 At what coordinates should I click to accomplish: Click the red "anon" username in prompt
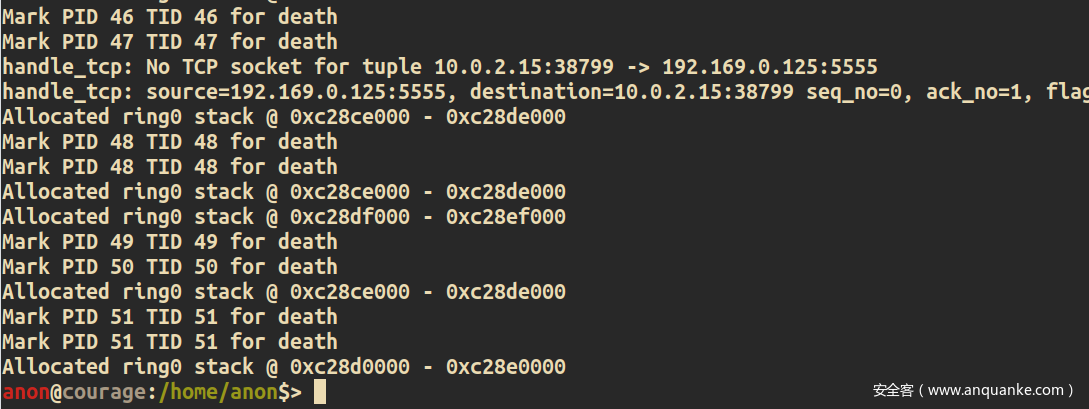26,392
